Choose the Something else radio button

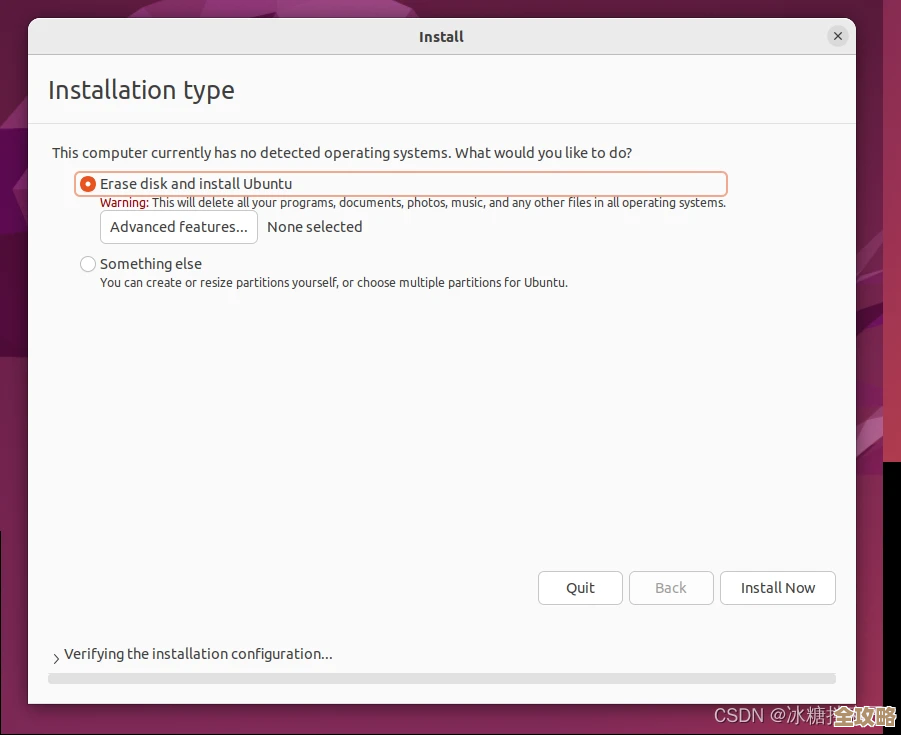tap(88, 264)
